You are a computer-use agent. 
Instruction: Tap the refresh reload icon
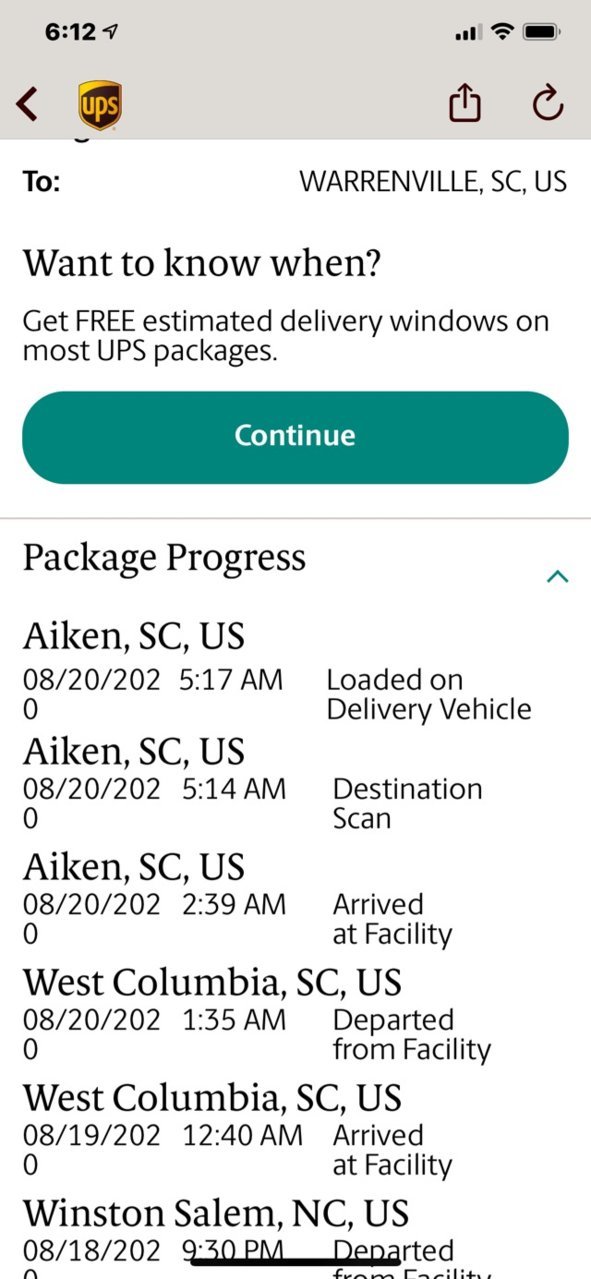click(x=548, y=103)
